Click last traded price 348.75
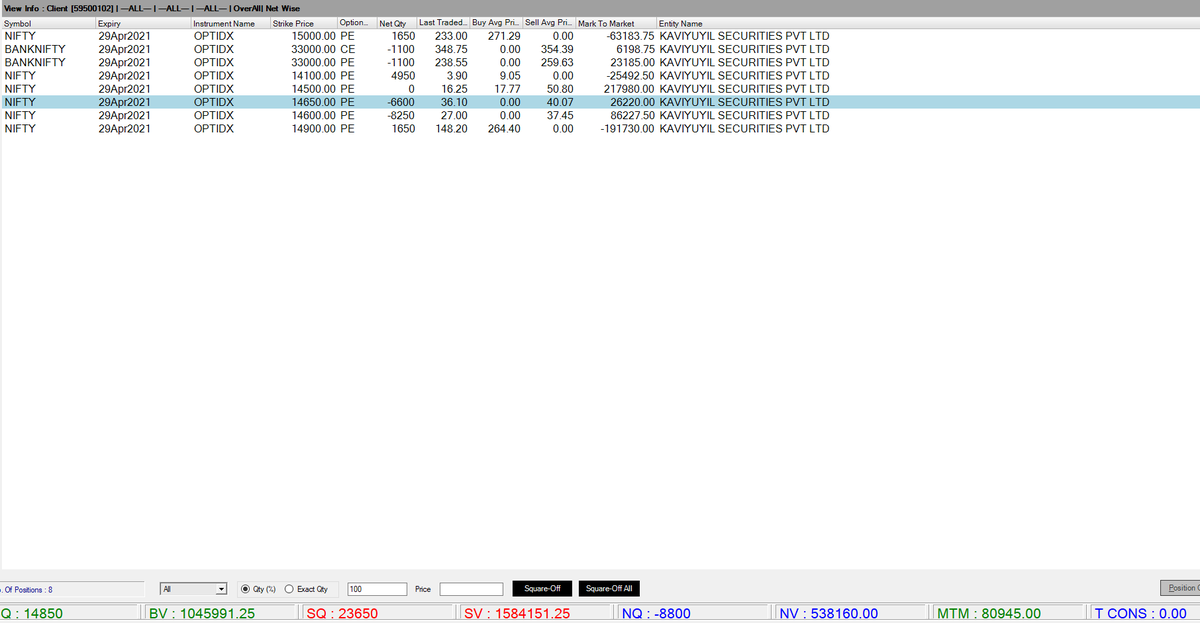The width and height of the screenshot is (1200, 623). (x=451, y=49)
